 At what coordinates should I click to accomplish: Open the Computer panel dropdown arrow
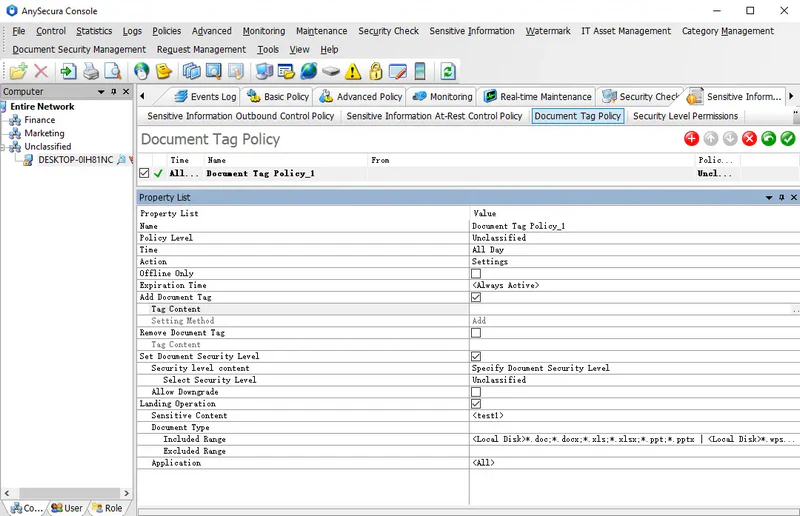(101, 92)
